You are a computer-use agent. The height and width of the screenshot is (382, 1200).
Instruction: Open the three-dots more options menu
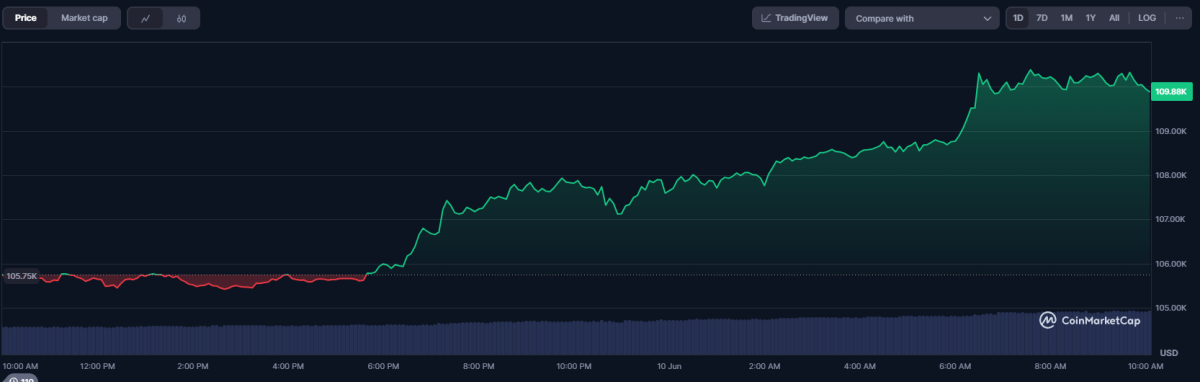(1180, 18)
